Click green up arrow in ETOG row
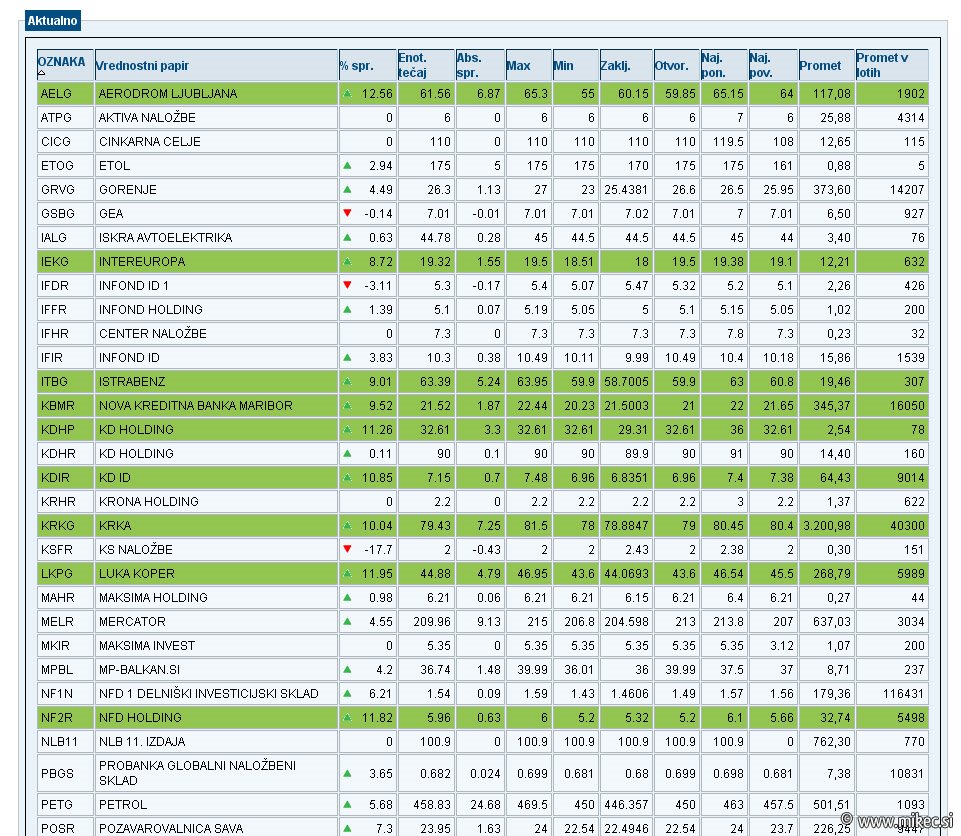Screen dimensions: 961x836 348,165
